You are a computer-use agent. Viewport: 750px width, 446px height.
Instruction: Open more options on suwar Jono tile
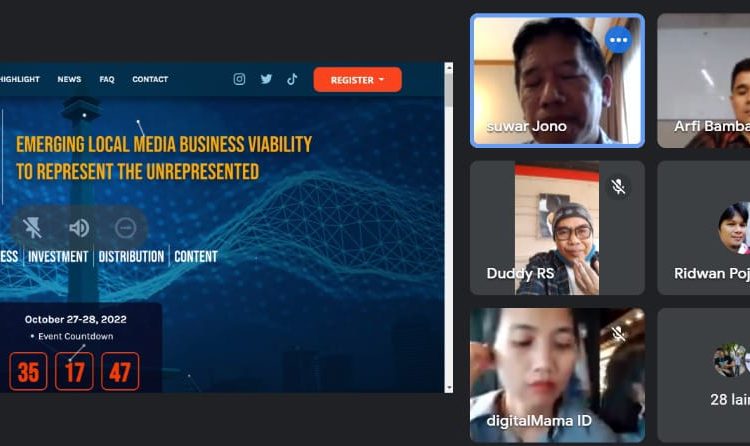pos(618,40)
